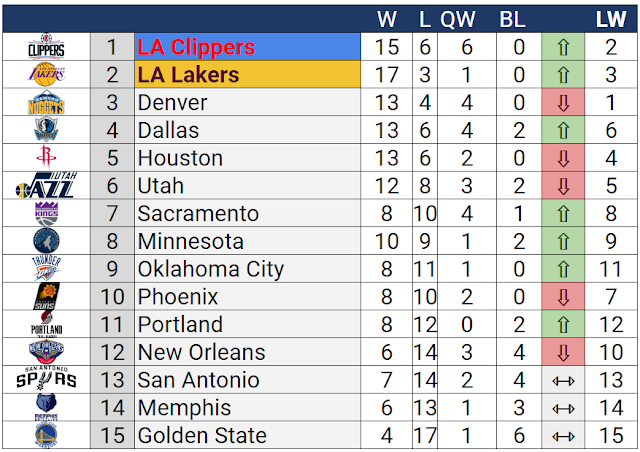
Task: Click the Houston Rockets logo
Action: tap(45, 158)
